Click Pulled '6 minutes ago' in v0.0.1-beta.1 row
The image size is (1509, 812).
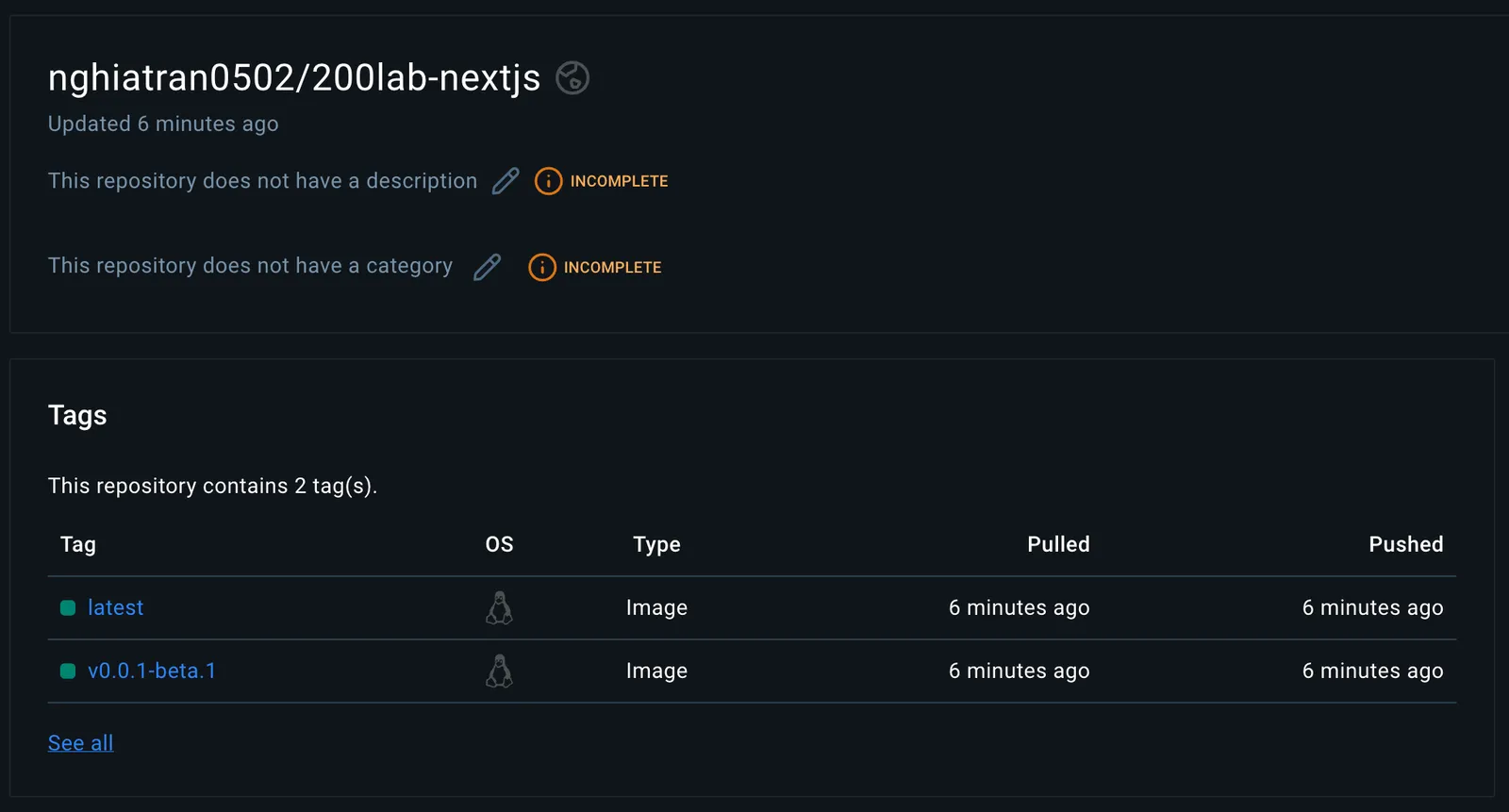pos(1020,671)
